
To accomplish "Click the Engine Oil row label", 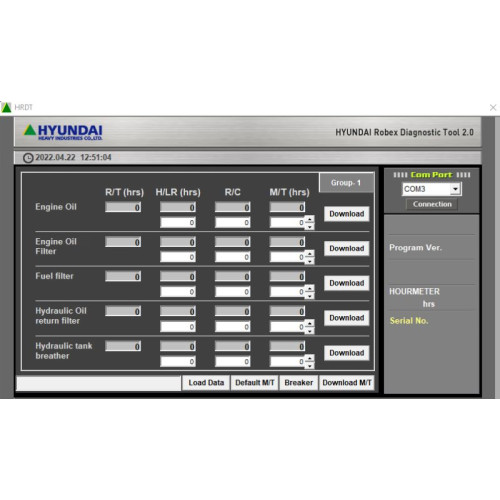I will click(x=56, y=207).
